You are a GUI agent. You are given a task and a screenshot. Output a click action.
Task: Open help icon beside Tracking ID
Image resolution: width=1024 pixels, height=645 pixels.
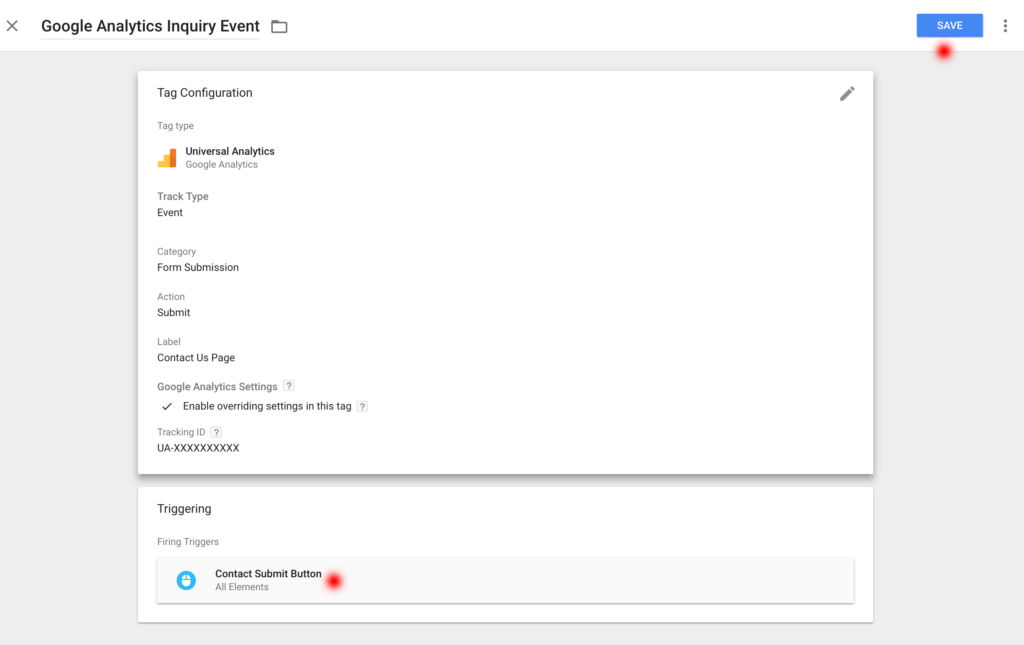pyautogui.click(x=216, y=432)
